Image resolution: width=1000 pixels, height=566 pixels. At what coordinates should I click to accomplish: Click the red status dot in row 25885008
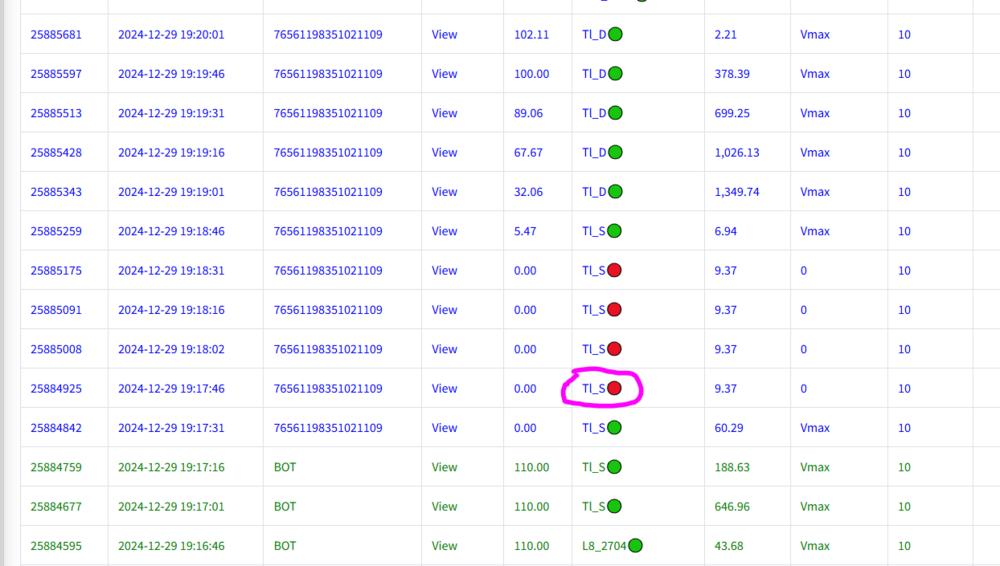(x=615, y=349)
